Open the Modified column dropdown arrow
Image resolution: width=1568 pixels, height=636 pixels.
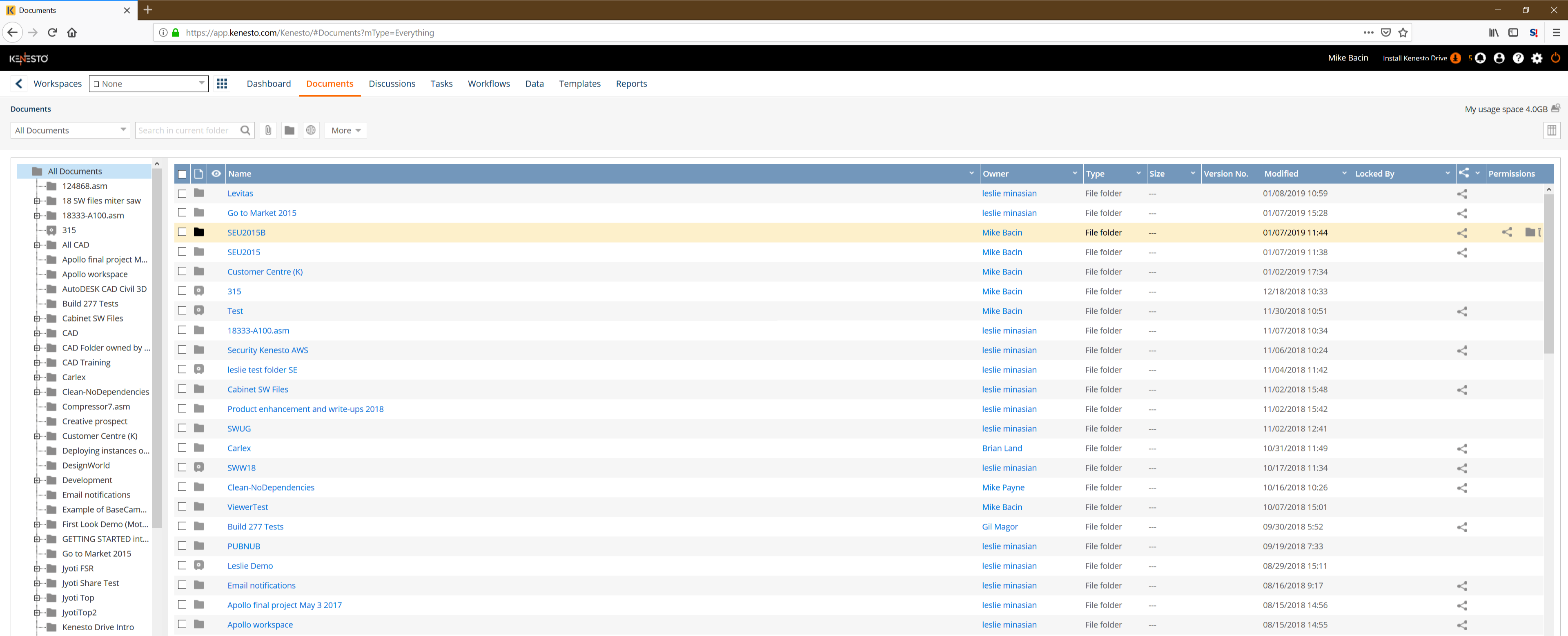coord(1344,174)
